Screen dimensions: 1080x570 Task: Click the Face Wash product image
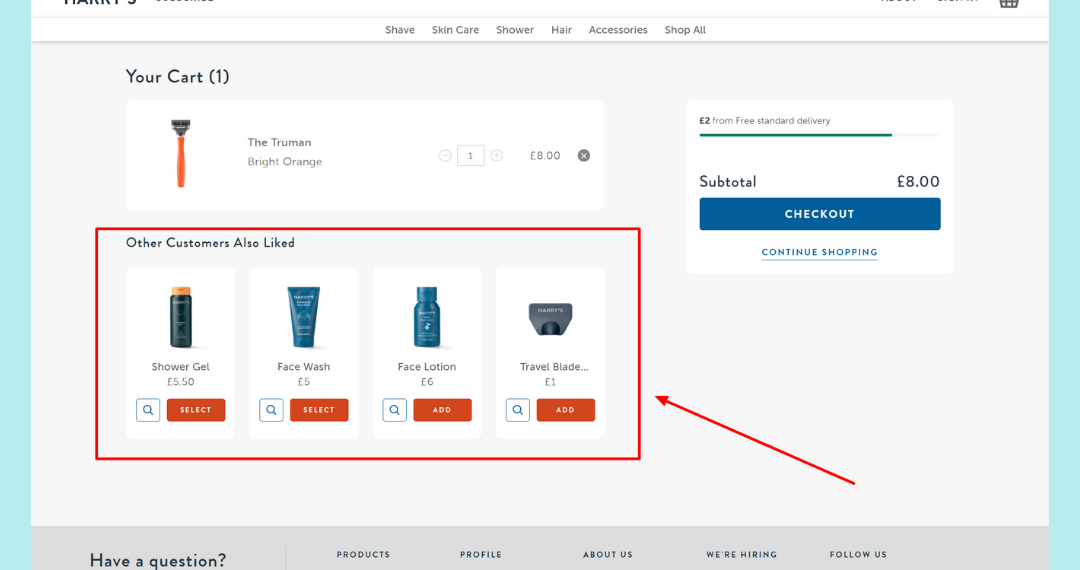(x=303, y=317)
